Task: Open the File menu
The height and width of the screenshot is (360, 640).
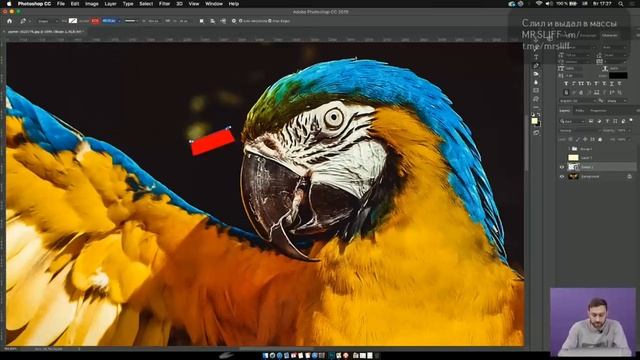Action: [x=61, y=4]
